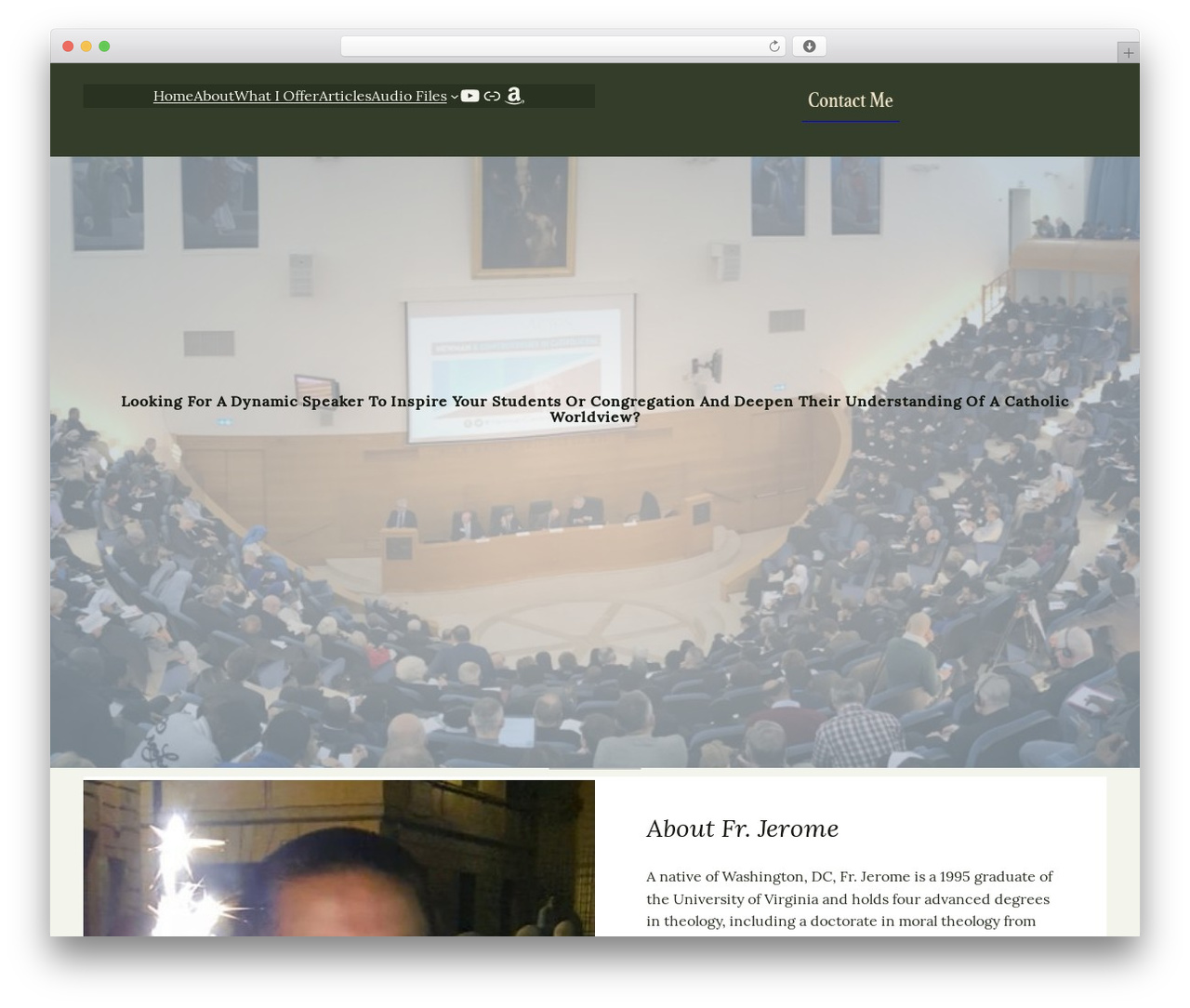This screenshot has height=1008, width=1190.
Task: Open the About menu item
Action: (x=214, y=96)
